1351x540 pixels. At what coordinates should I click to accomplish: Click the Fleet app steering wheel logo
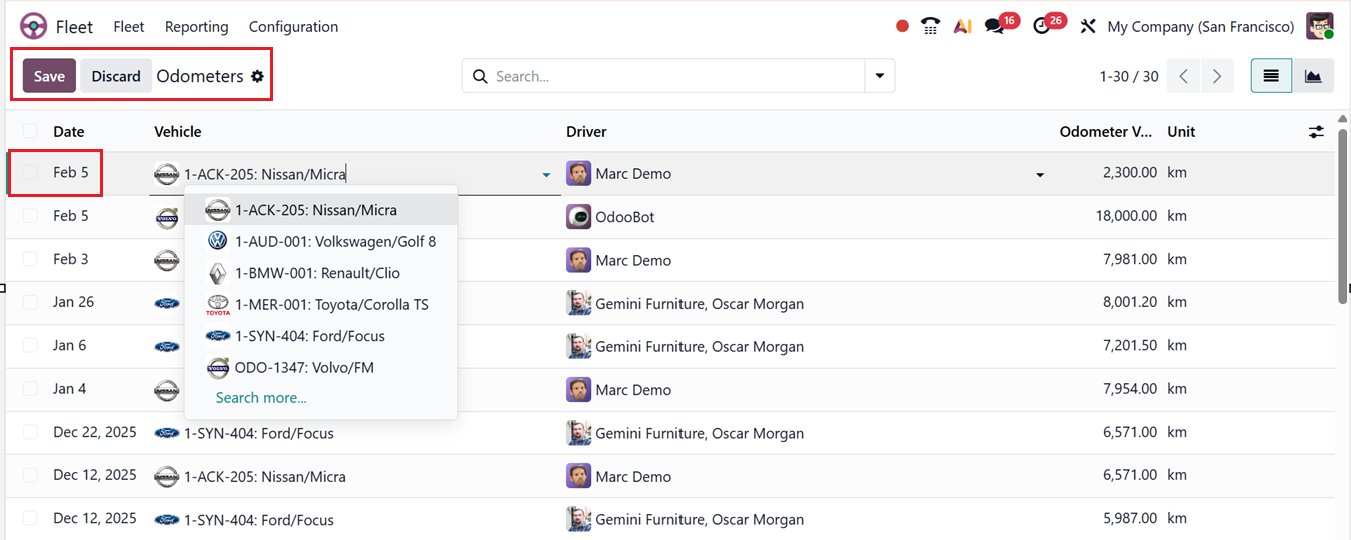[33, 26]
